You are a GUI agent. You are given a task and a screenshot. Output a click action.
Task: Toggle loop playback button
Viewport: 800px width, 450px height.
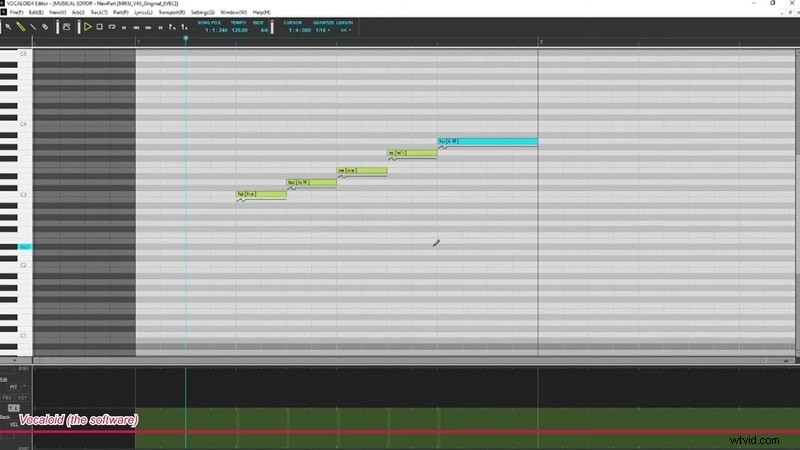pyautogui.click(x=112, y=27)
